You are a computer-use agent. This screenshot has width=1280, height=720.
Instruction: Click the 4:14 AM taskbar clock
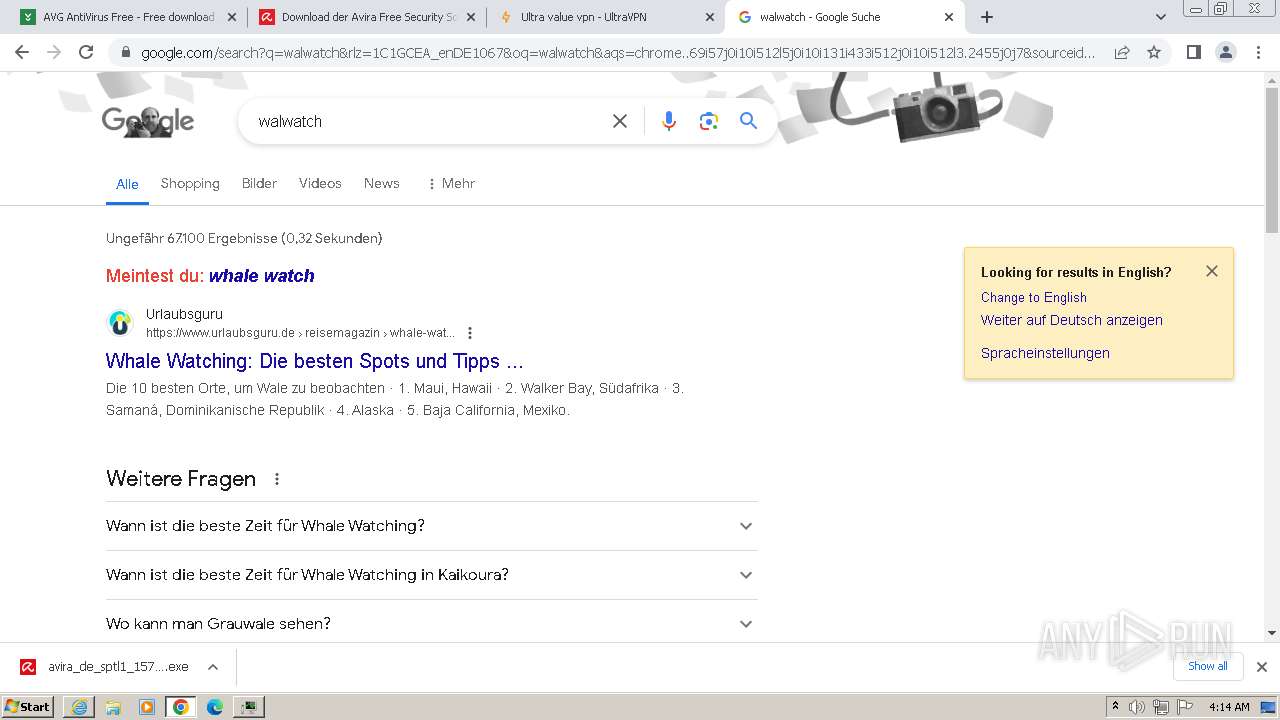[1229, 707]
